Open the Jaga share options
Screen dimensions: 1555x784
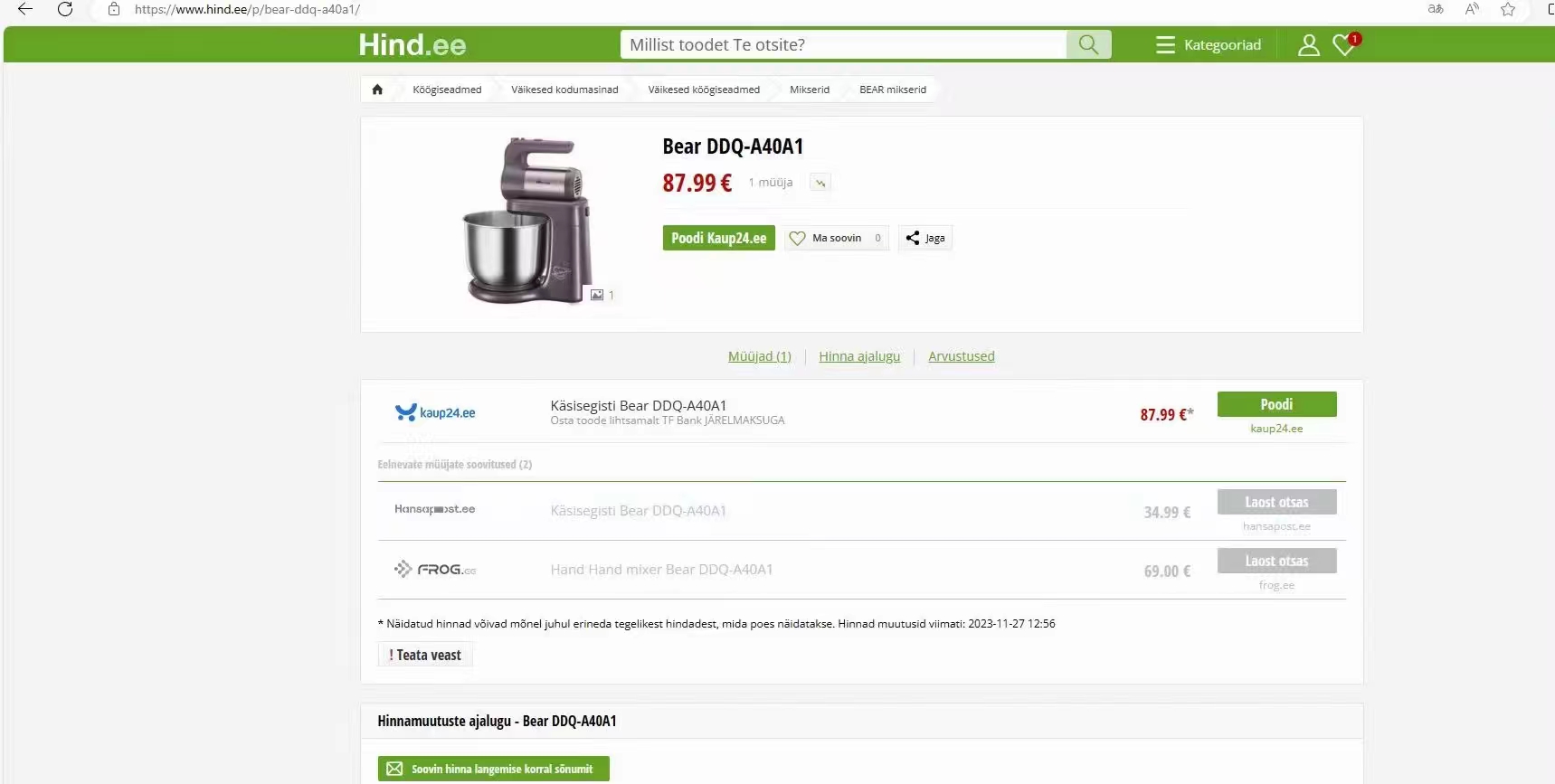tap(925, 238)
